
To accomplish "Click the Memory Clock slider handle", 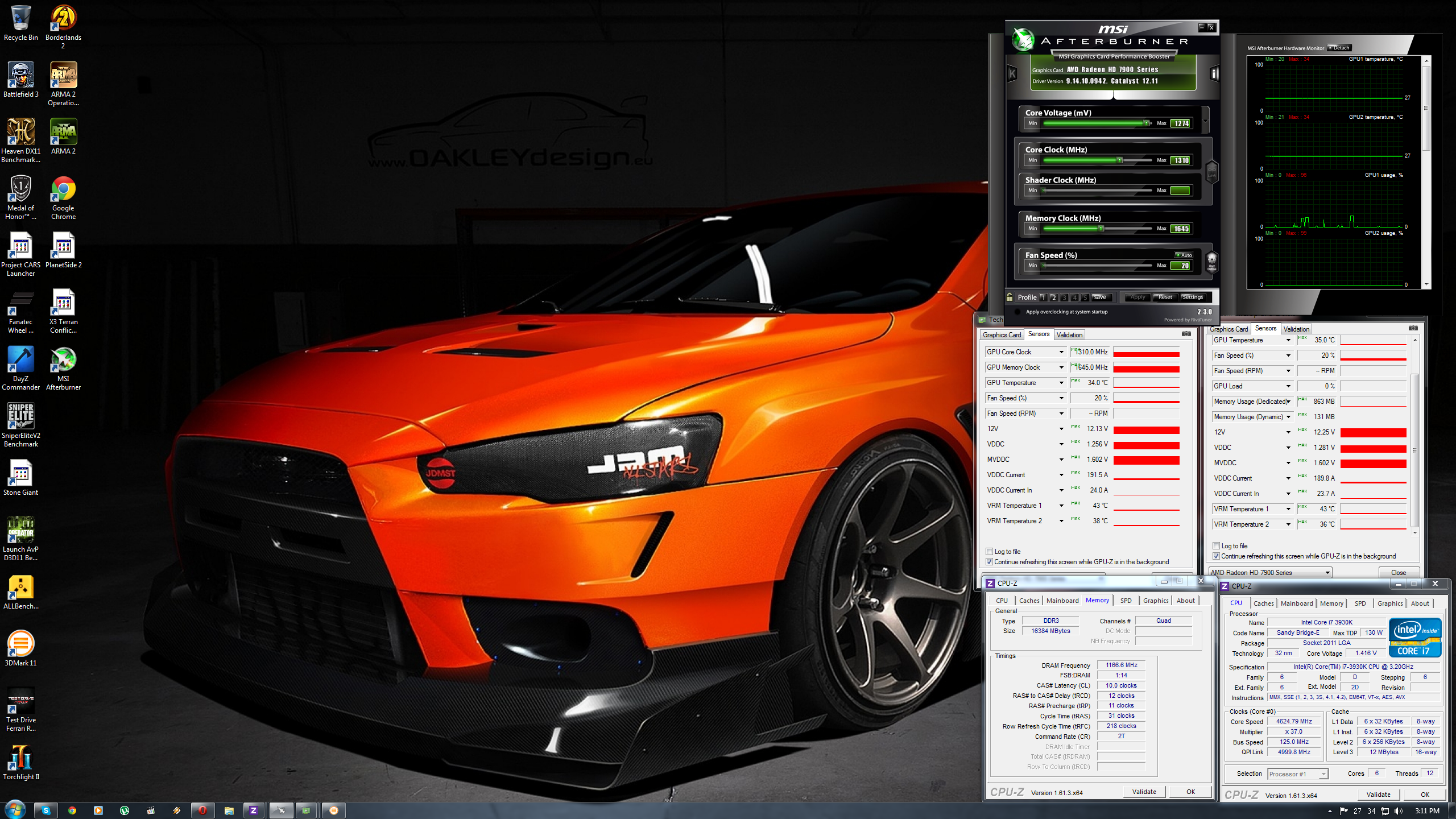I will (x=1101, y=229).
